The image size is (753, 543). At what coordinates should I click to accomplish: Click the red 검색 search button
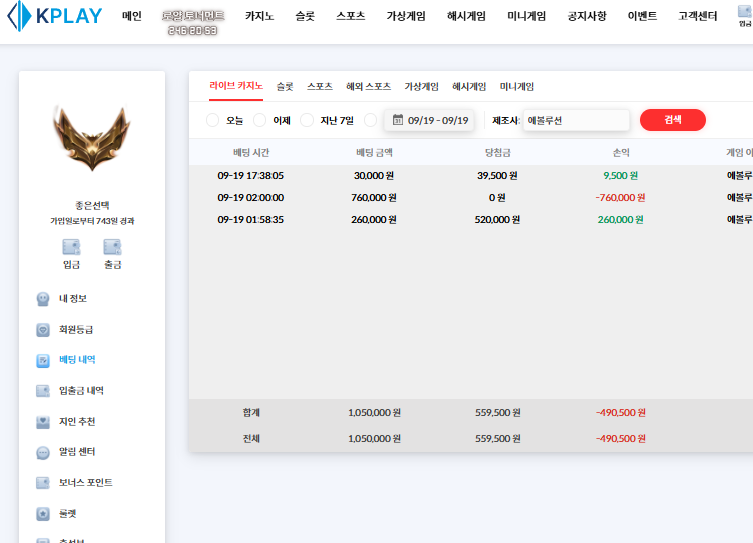click(x=673, y=120)
